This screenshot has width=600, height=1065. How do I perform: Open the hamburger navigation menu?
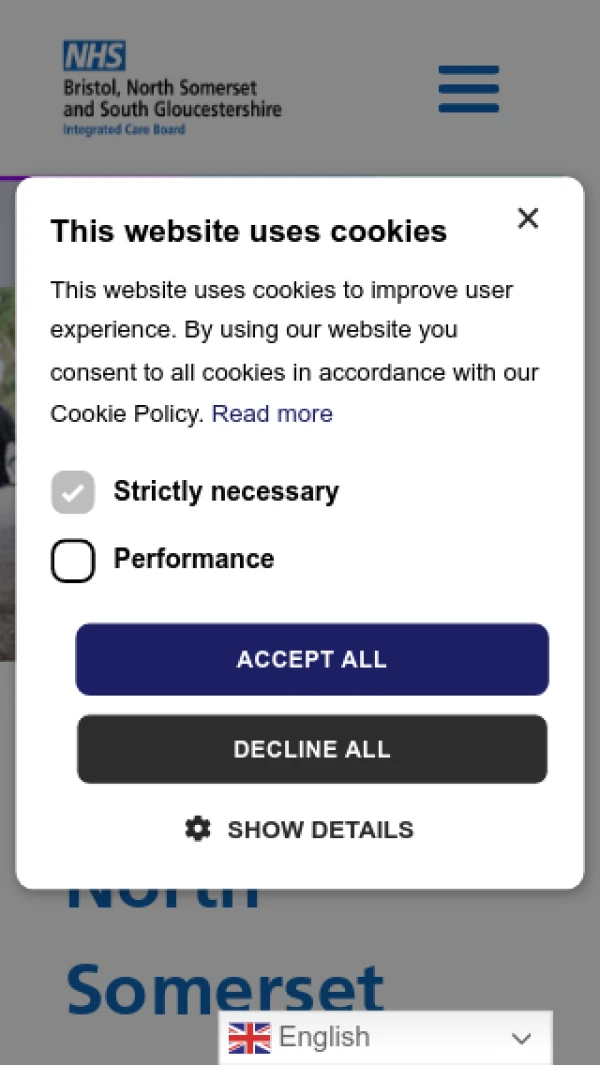[468, 89]
